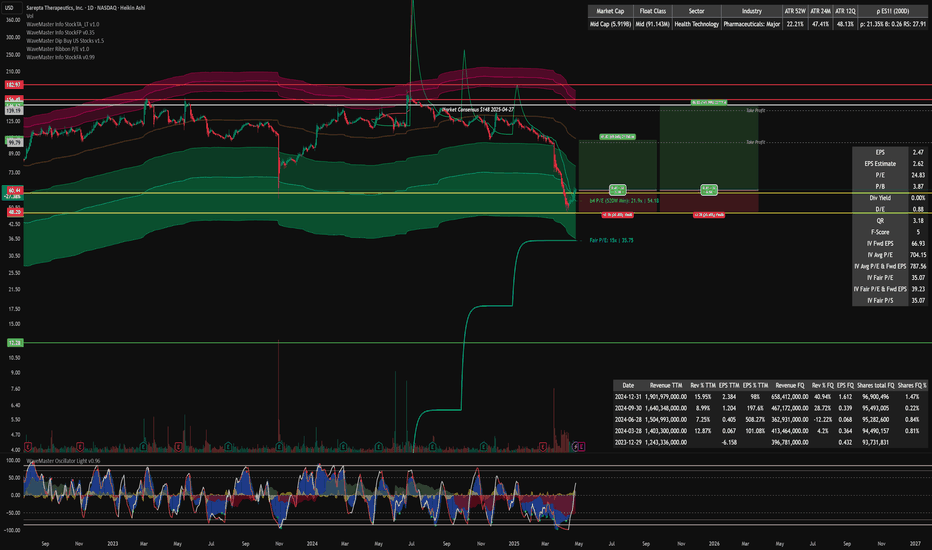Select the lower Take Profit label
This screenshot has width=932, height=550.
pos(755,143)
